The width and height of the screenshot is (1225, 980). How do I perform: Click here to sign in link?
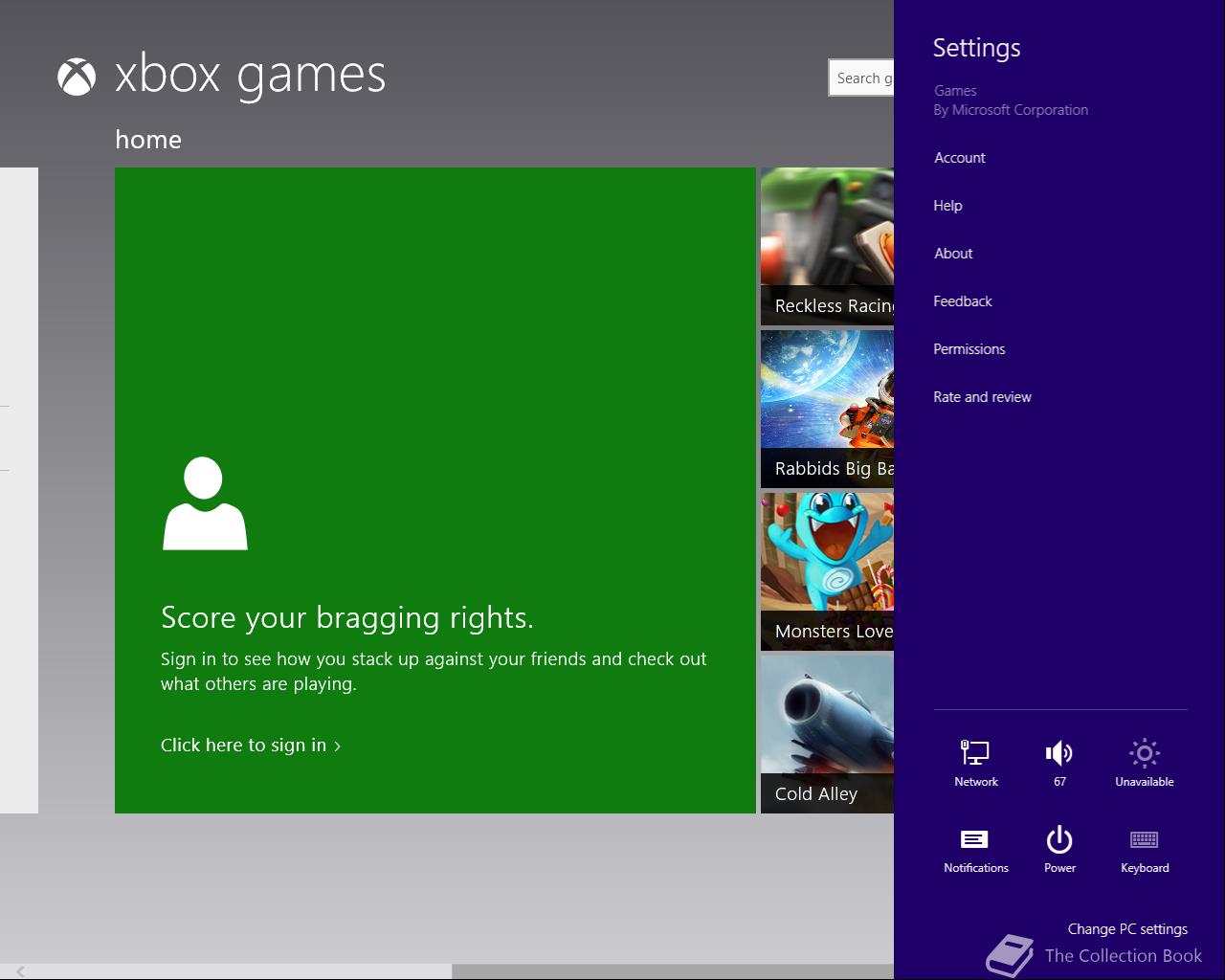pos(251,745)
